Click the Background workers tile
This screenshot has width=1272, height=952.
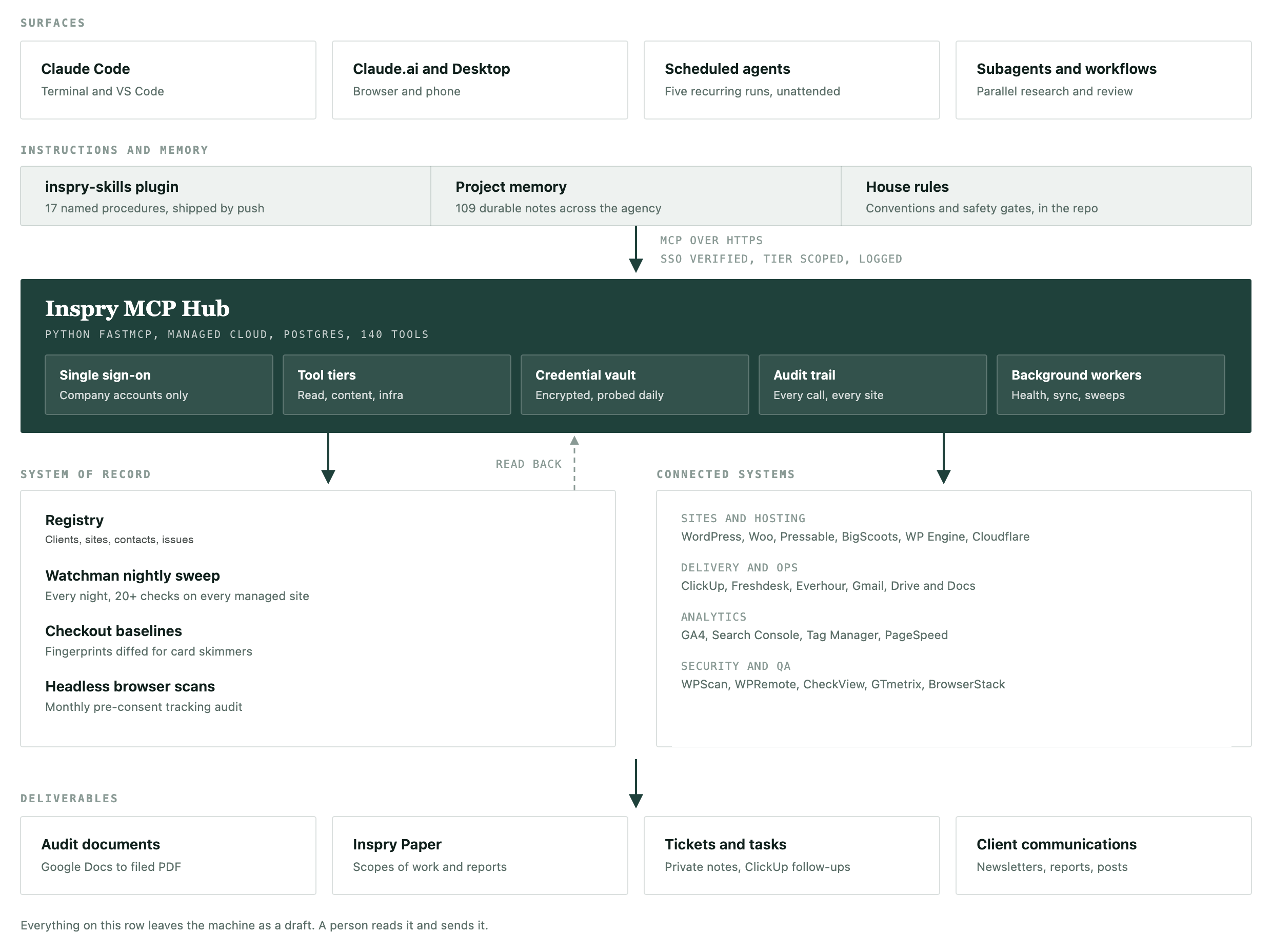coord(1110,384)
